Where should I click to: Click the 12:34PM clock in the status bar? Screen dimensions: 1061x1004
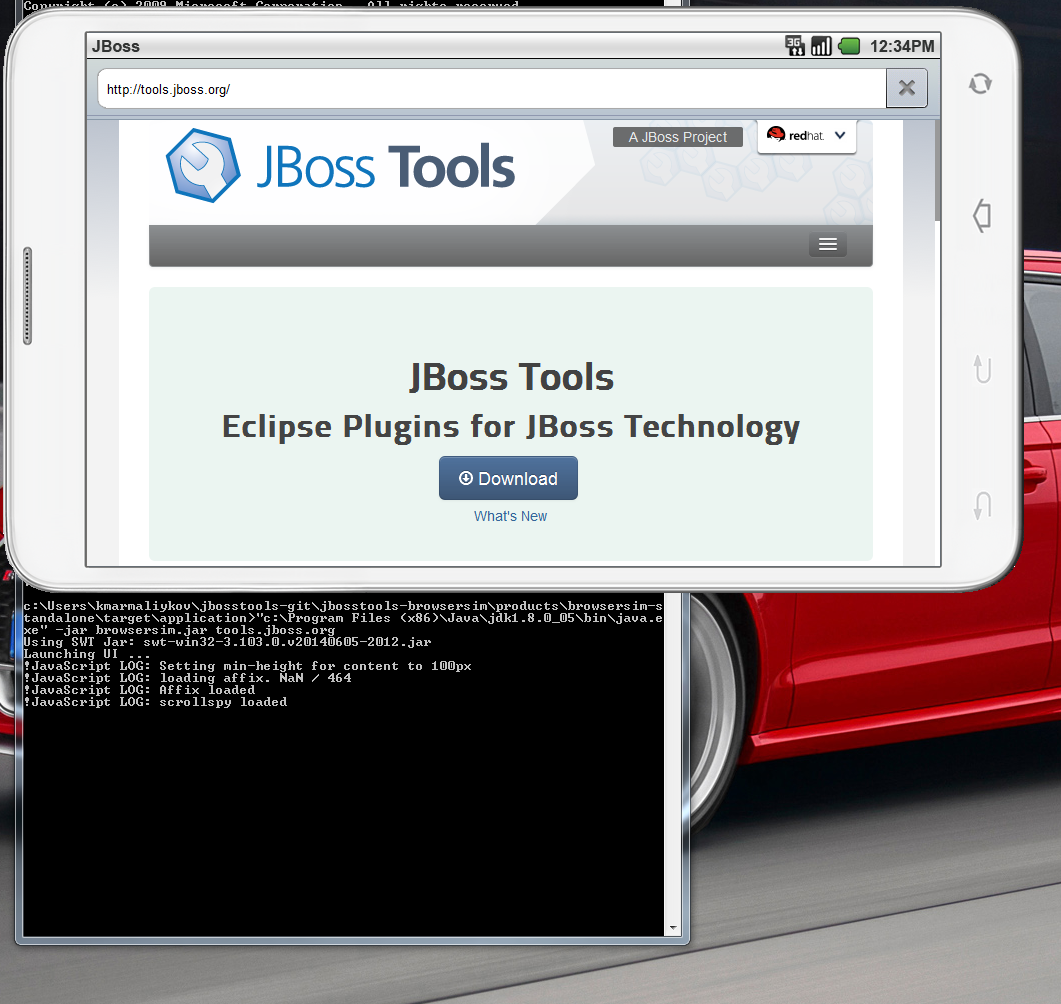pos(902,46)
